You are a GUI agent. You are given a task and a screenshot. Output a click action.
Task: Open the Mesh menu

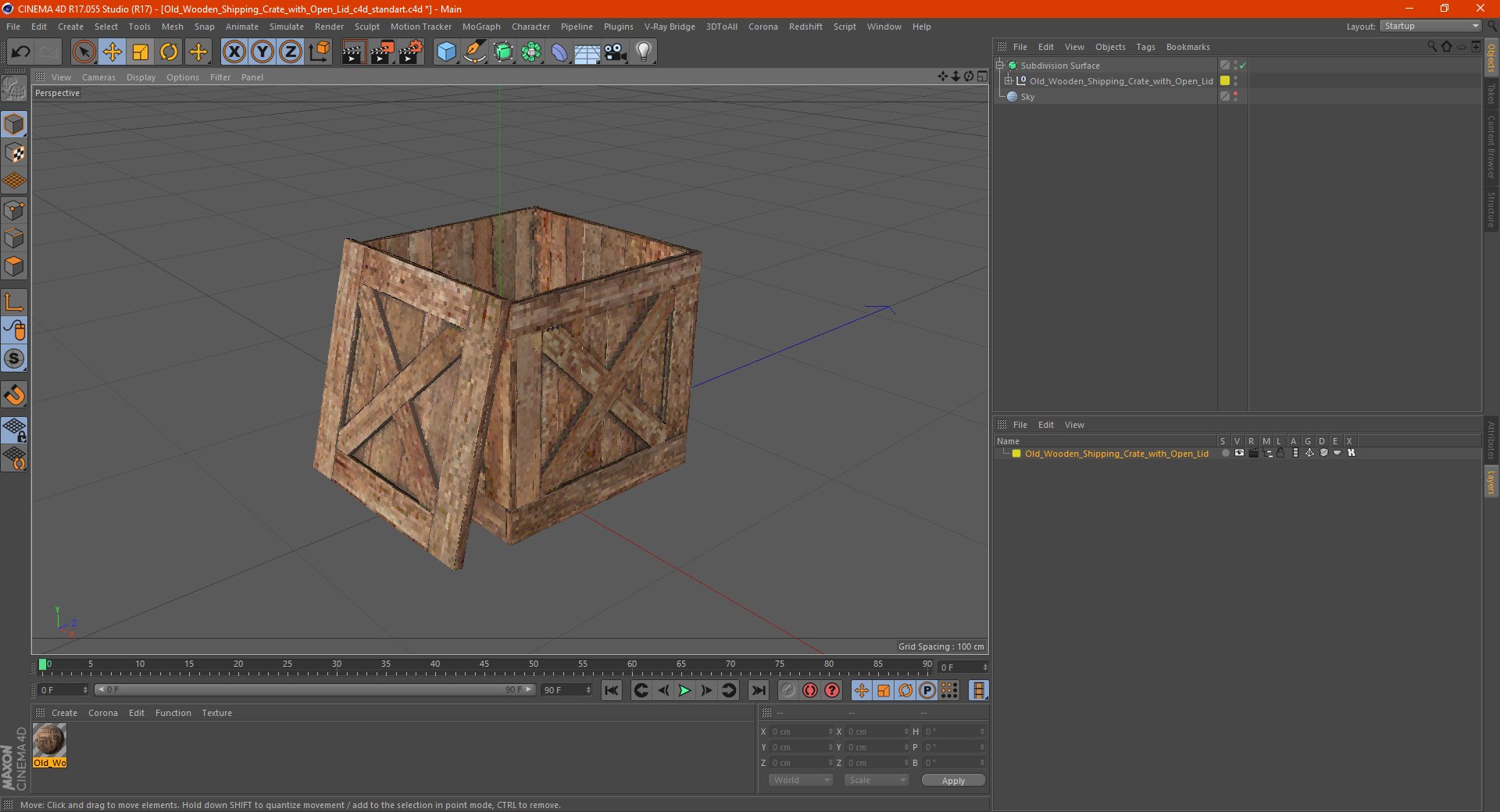(x=173, y=27)
